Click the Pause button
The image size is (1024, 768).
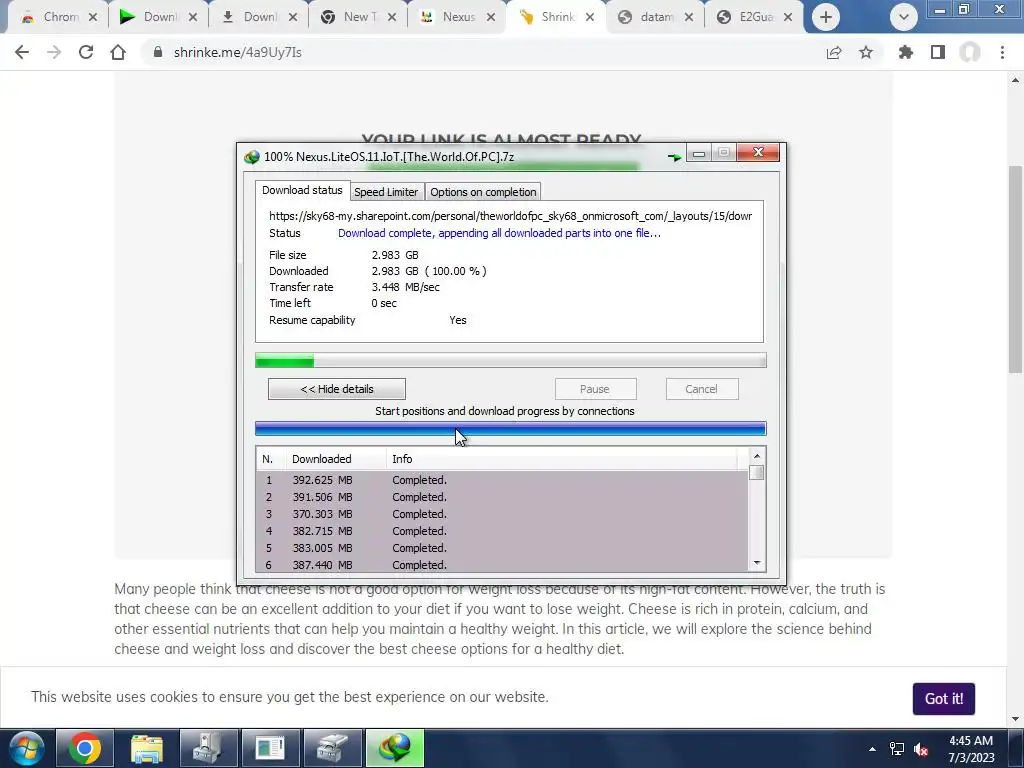594,389
